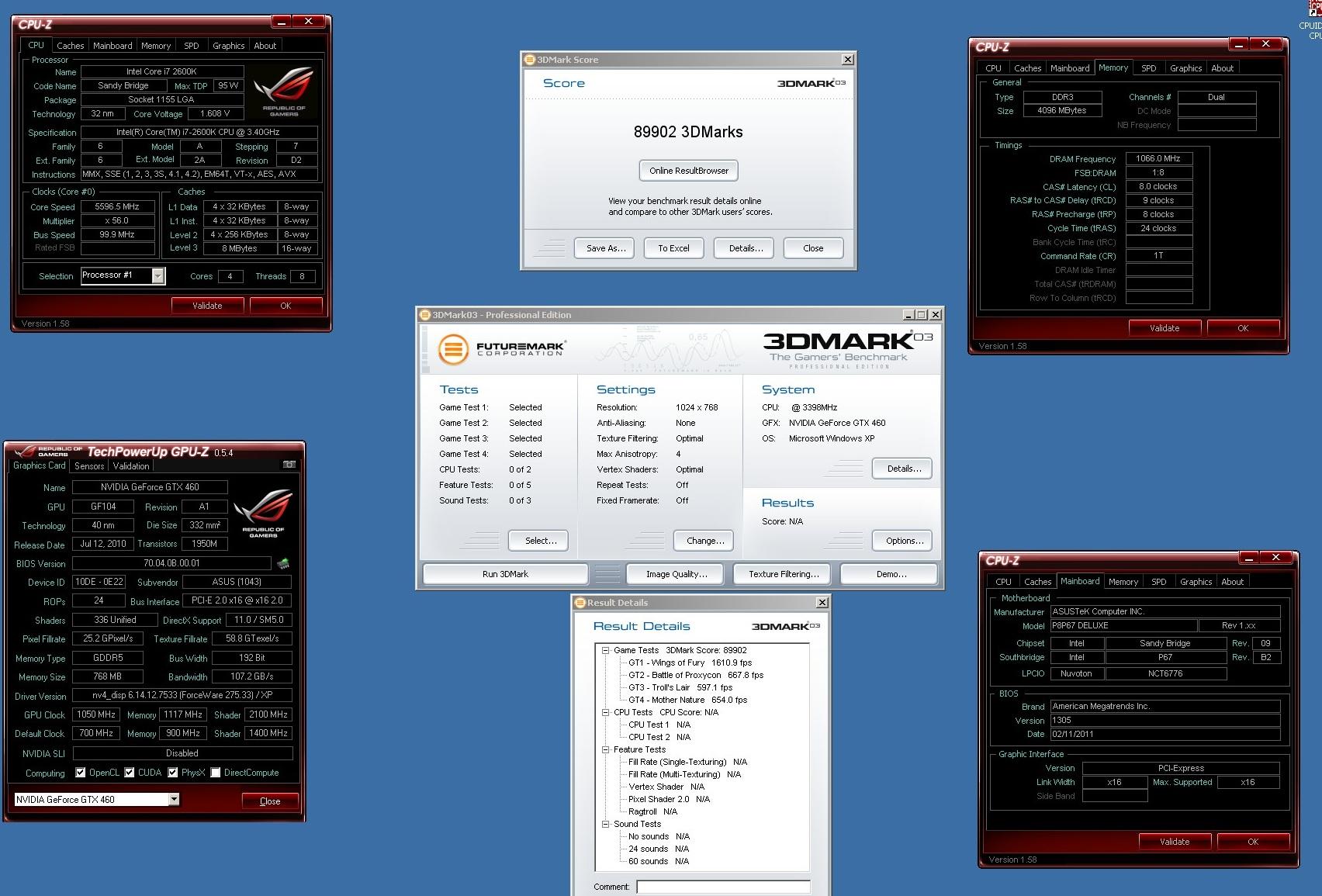Open About tab in memory CPU-Z window
This screenshot has height=896, width=1322.
1222,68
